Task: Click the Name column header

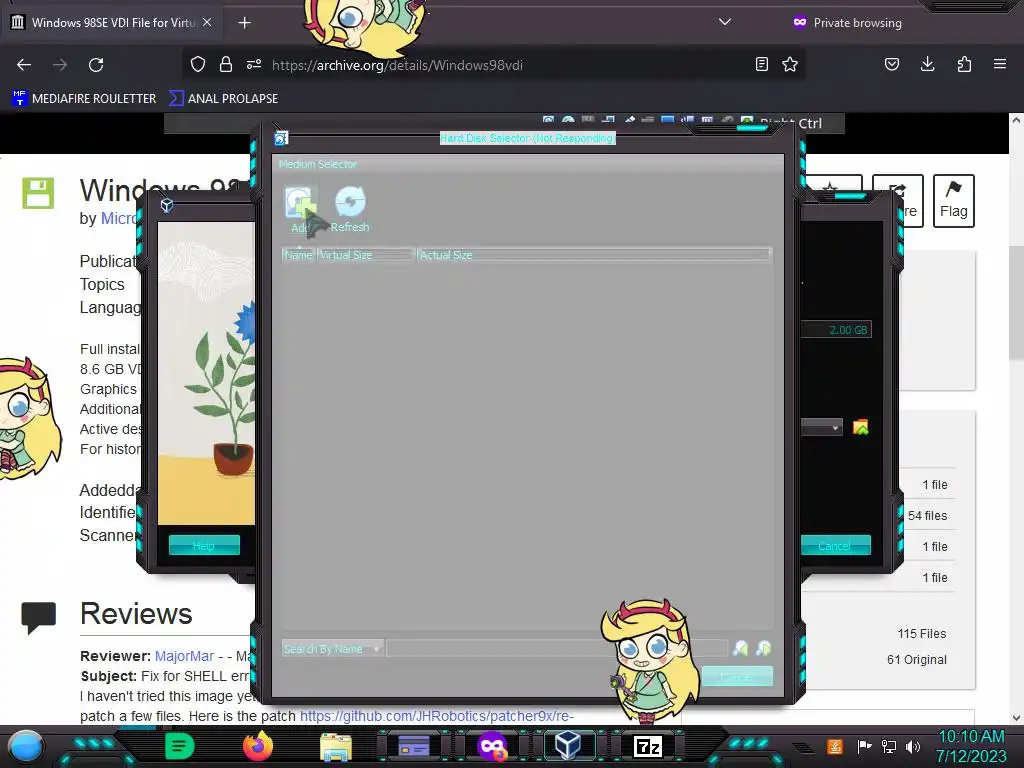Action: click(x=298, y=255)
